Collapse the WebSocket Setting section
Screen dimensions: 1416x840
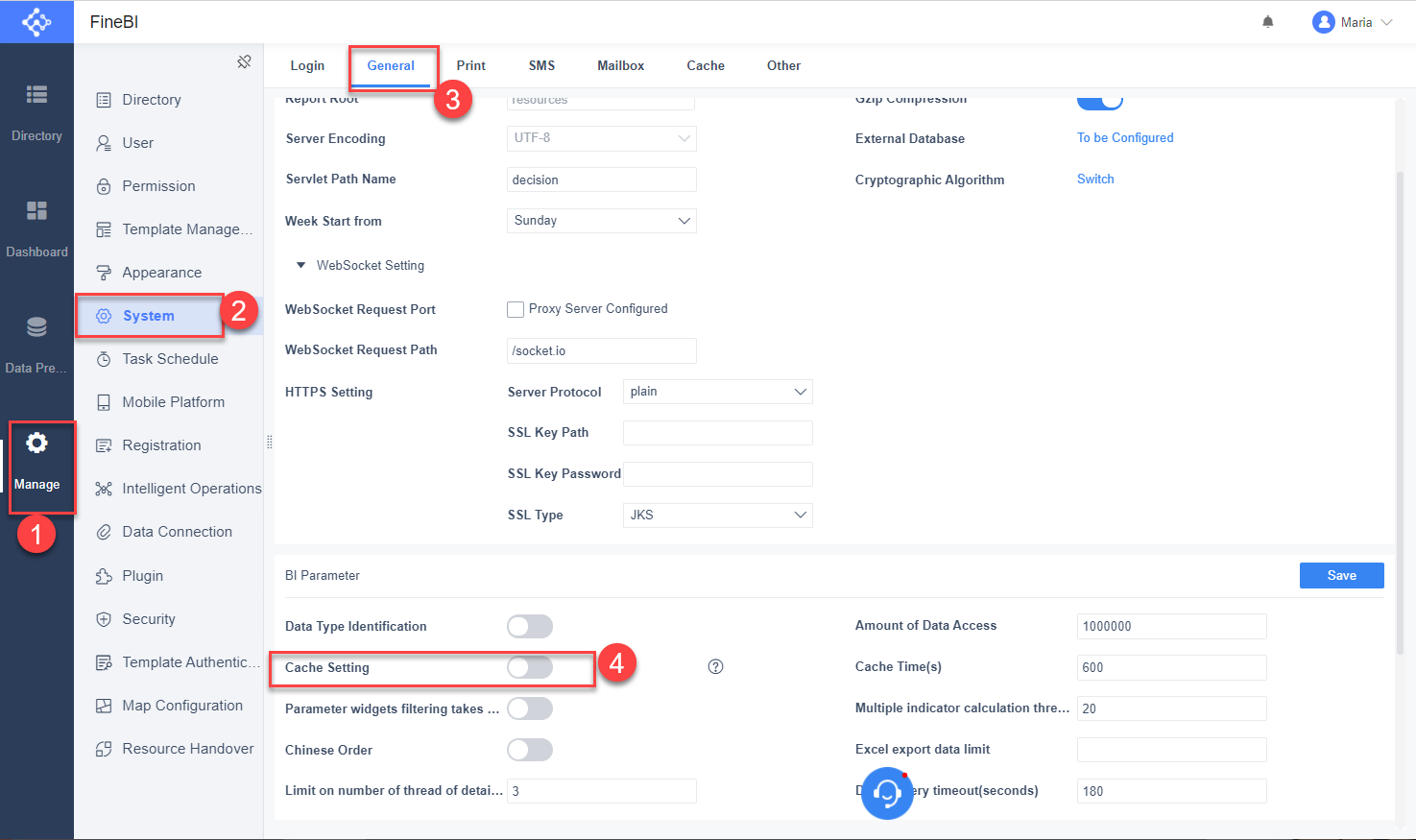coord(300,265)
